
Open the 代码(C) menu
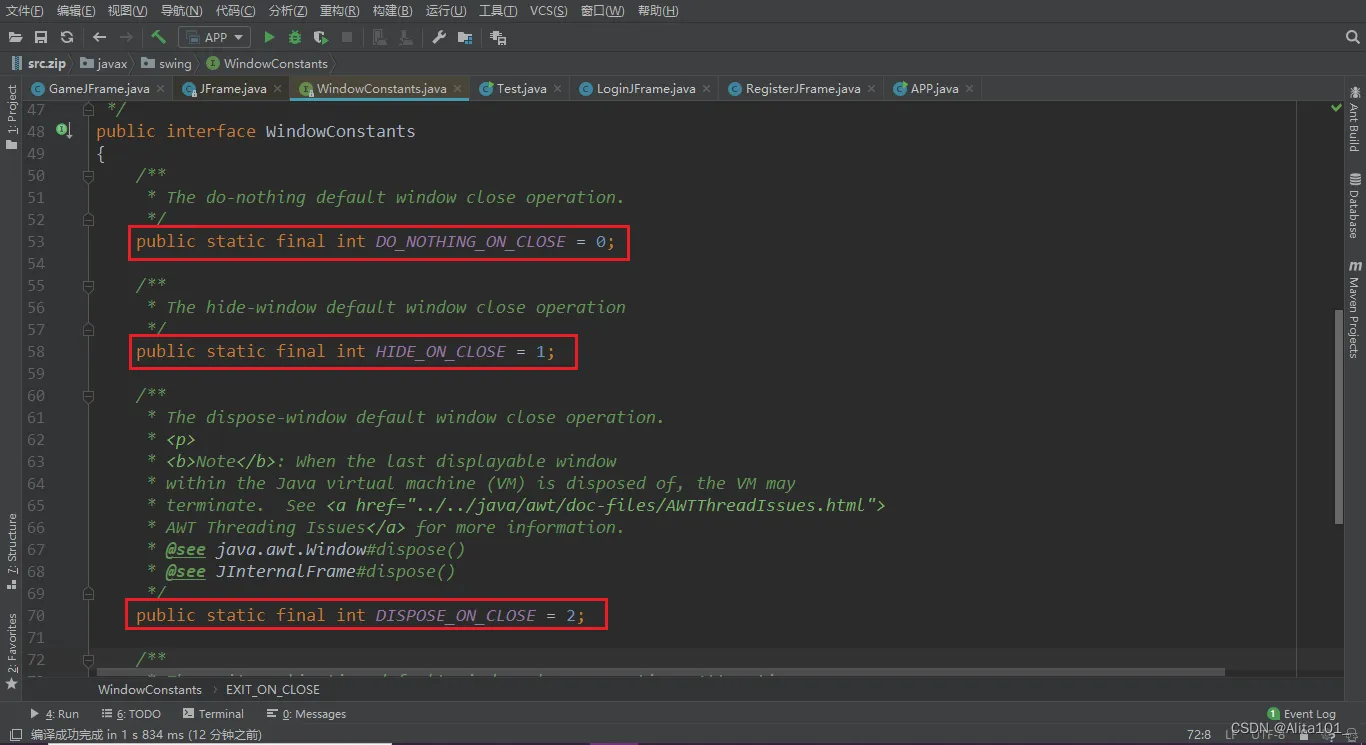point(235,11)
